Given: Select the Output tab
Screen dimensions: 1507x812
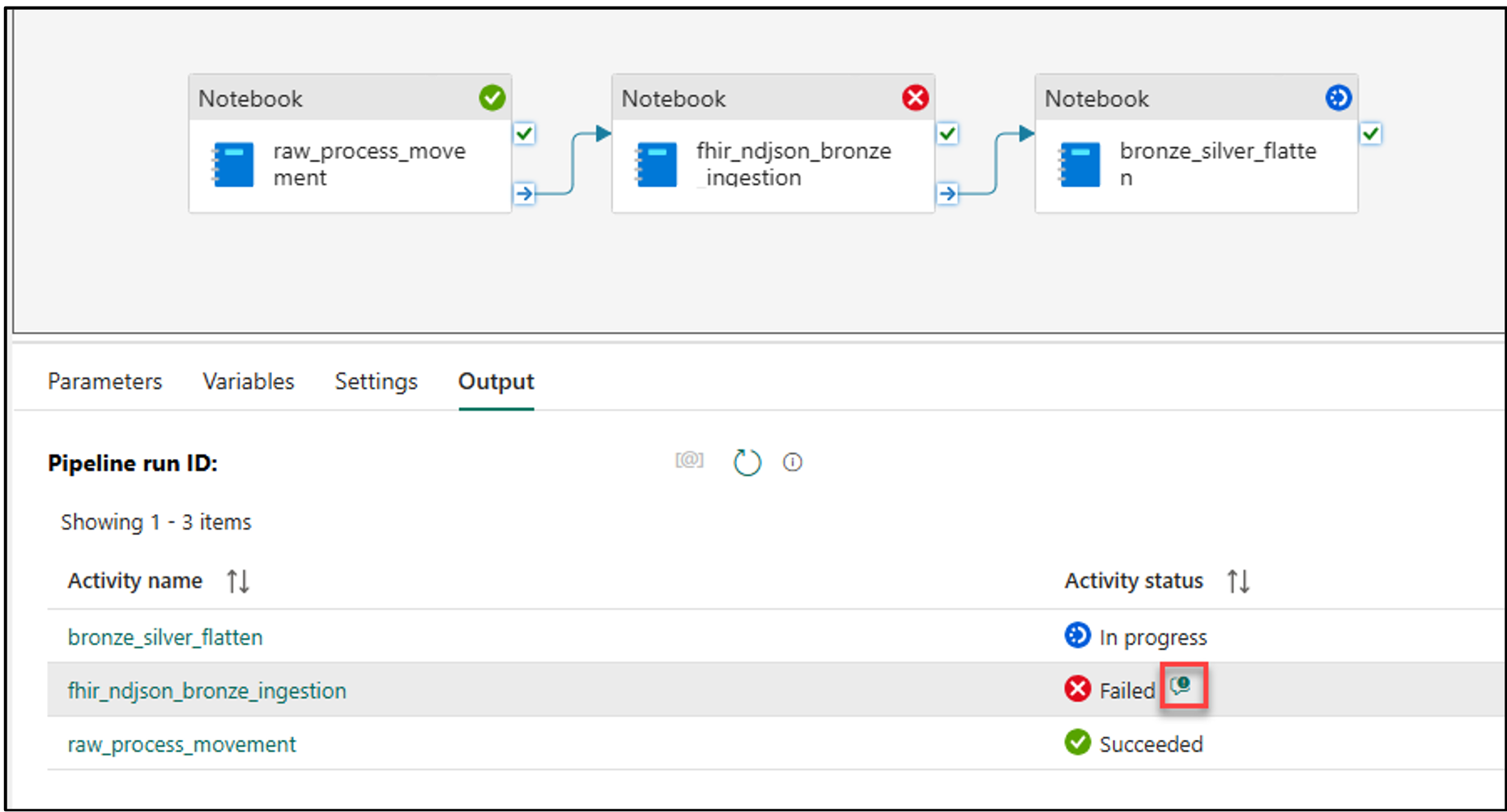Looking at the screenshot, I should 496,381.
